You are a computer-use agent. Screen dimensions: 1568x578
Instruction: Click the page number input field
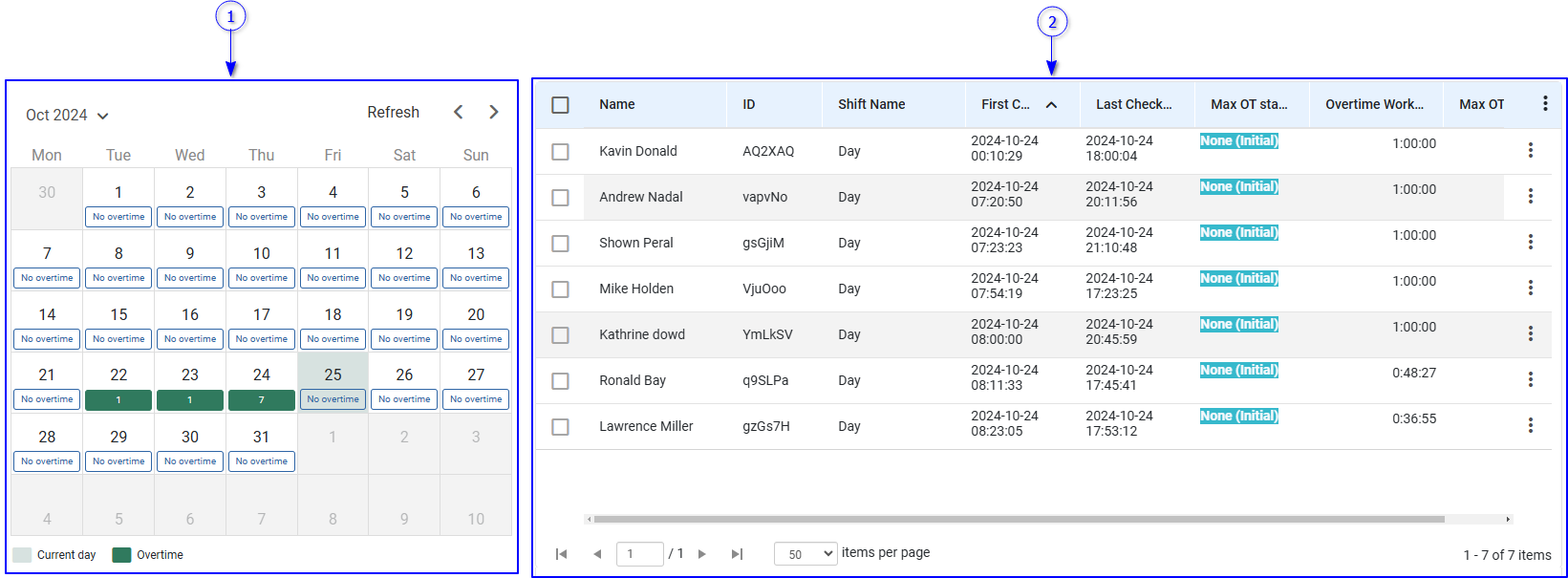coord(639,554)
